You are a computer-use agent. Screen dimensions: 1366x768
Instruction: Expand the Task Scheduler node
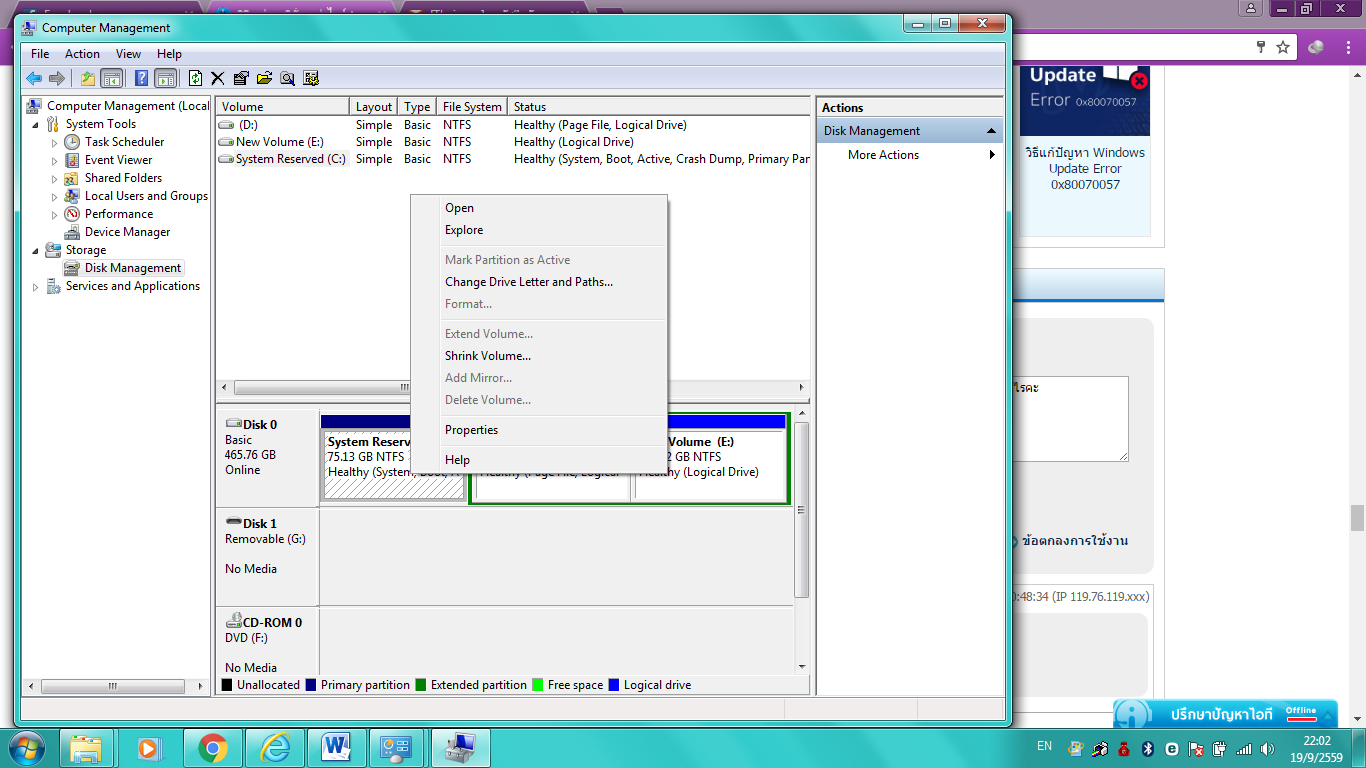point(55,142)
